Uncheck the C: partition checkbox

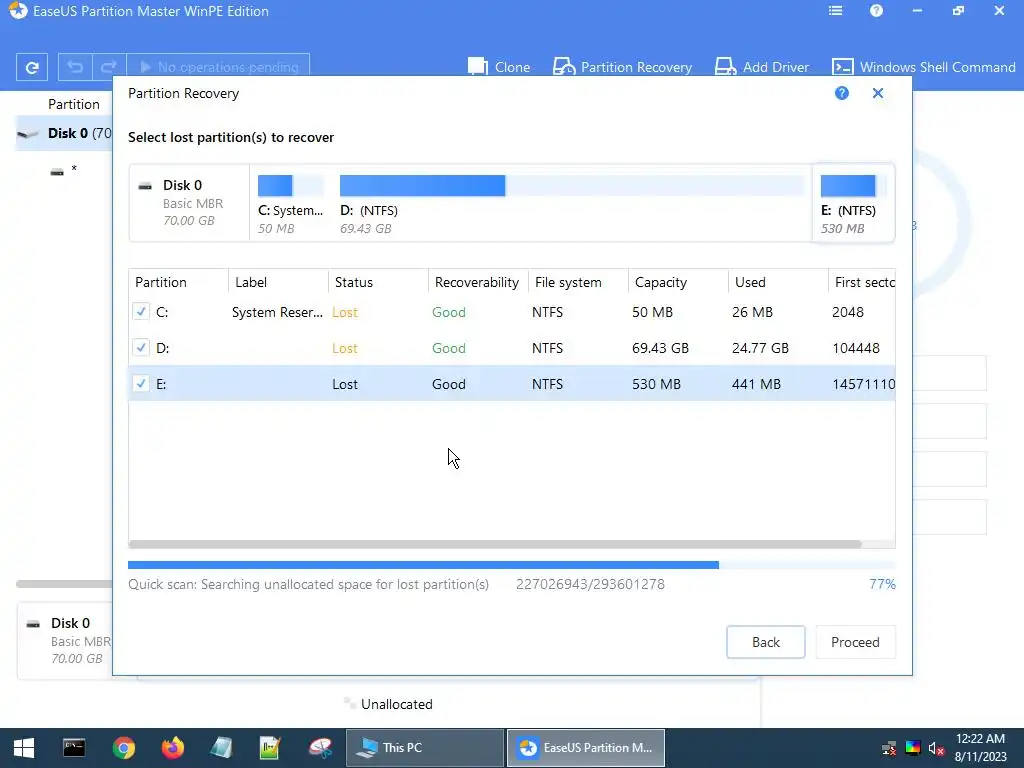[141, 312]
